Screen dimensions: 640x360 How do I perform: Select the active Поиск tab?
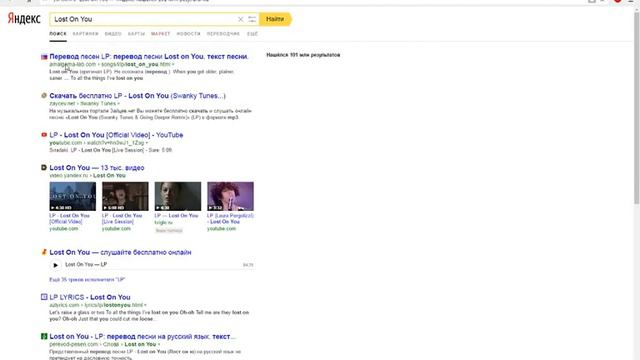point(58,34)
